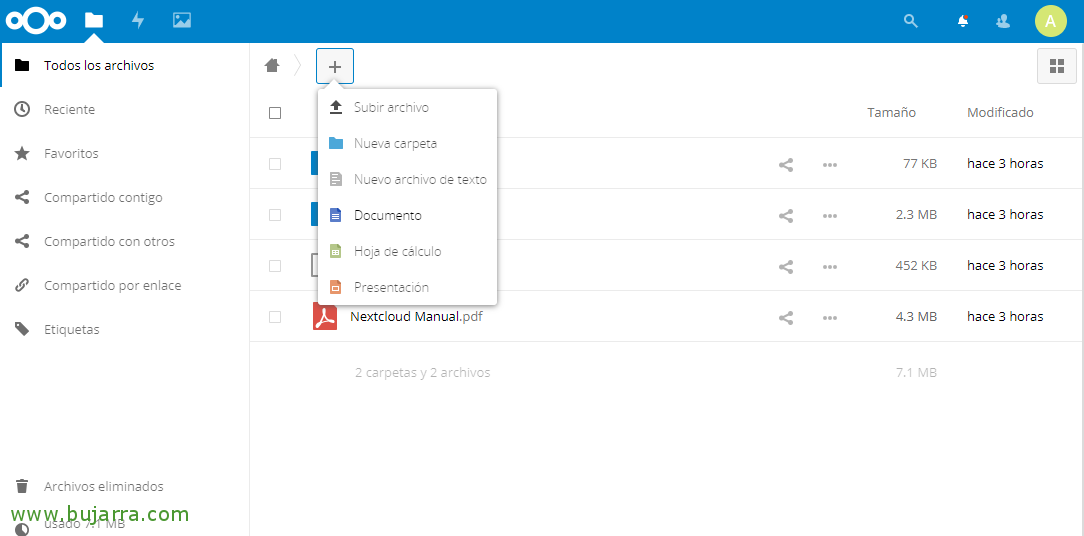Open the Gallery app icon

click(182, 20)
